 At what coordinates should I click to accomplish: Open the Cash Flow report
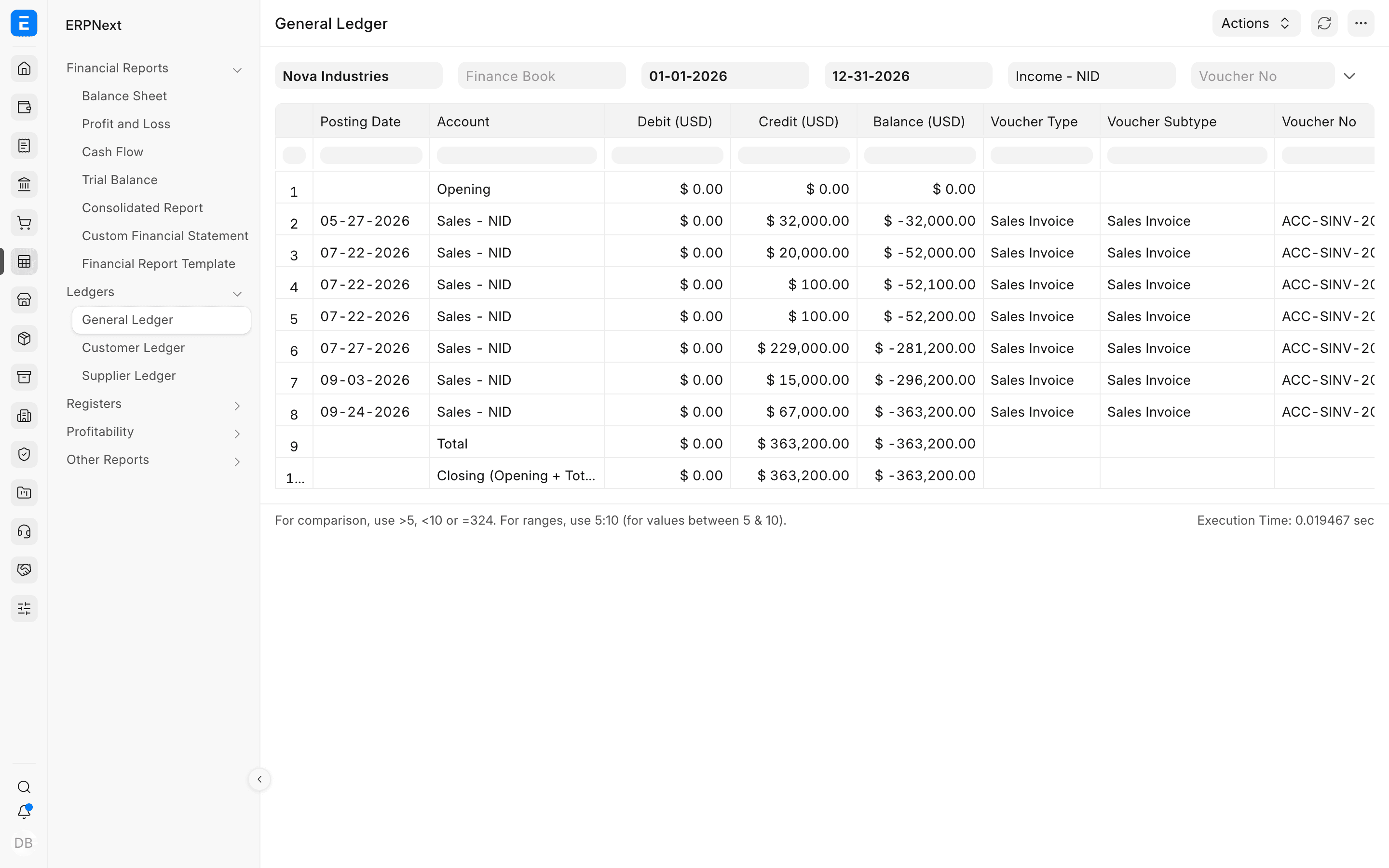[x=112, y=152]
